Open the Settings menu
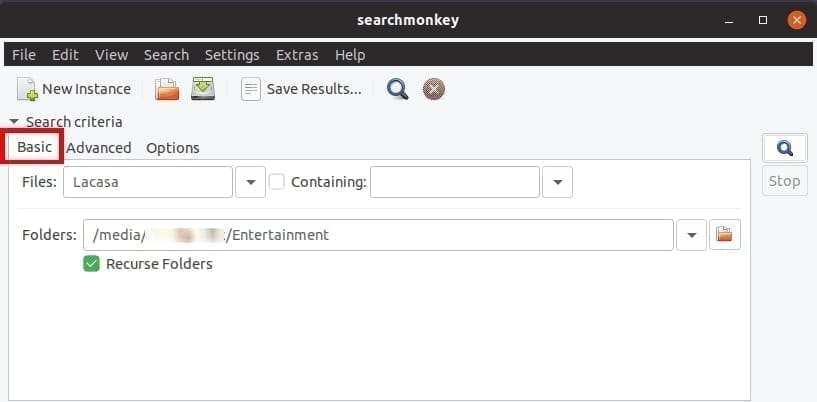Screen dimensions: 817x402 click(x=232, y=55)
